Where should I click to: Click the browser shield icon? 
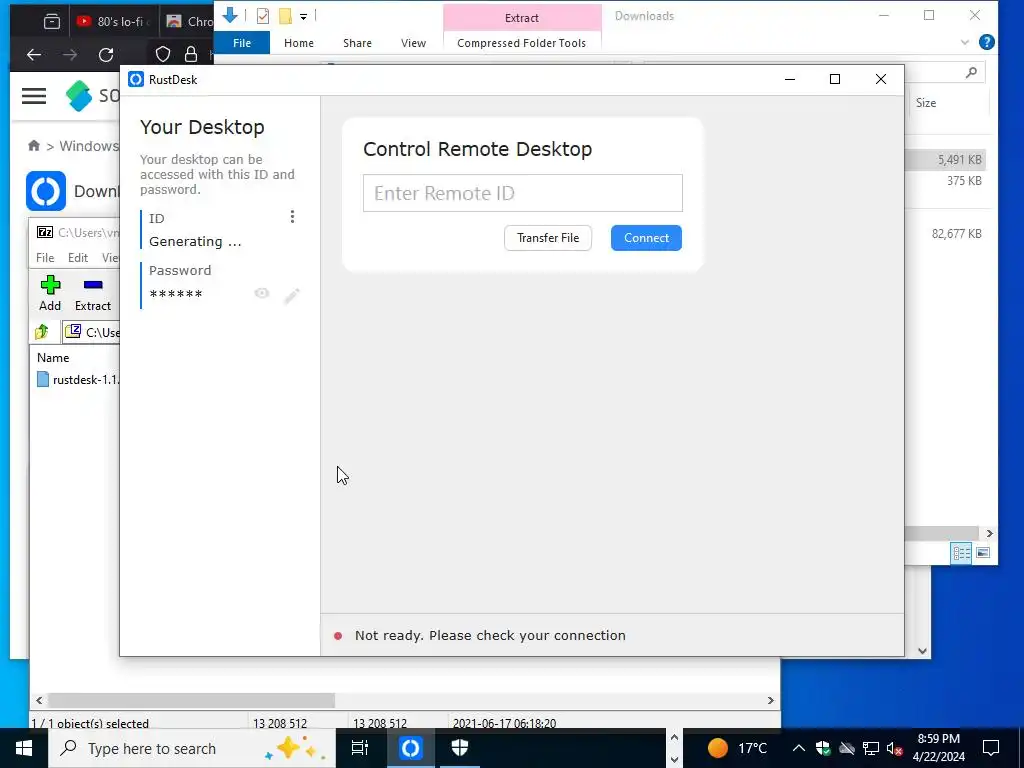click(x=163, y=54)
